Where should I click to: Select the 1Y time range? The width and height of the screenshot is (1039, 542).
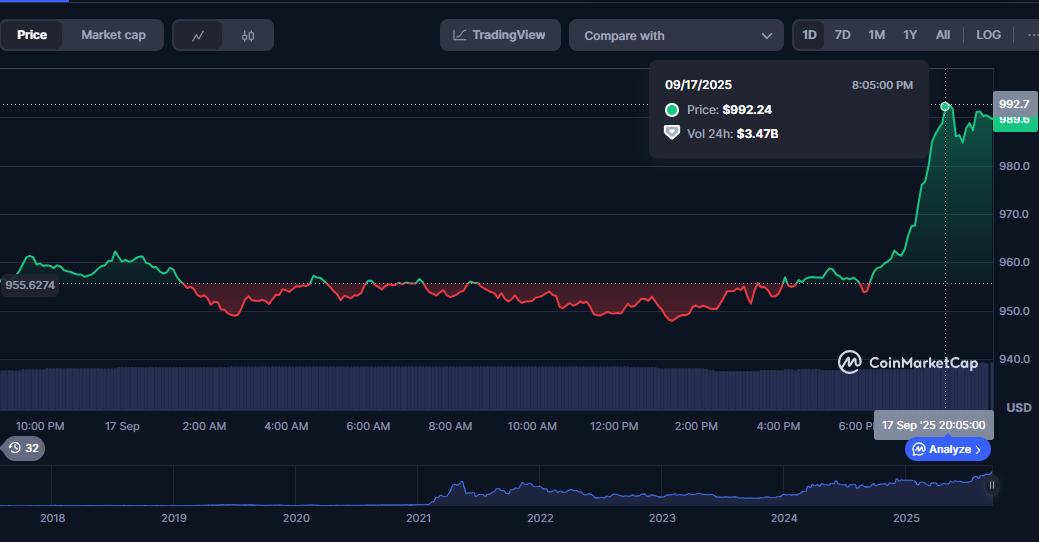[910, 35]
